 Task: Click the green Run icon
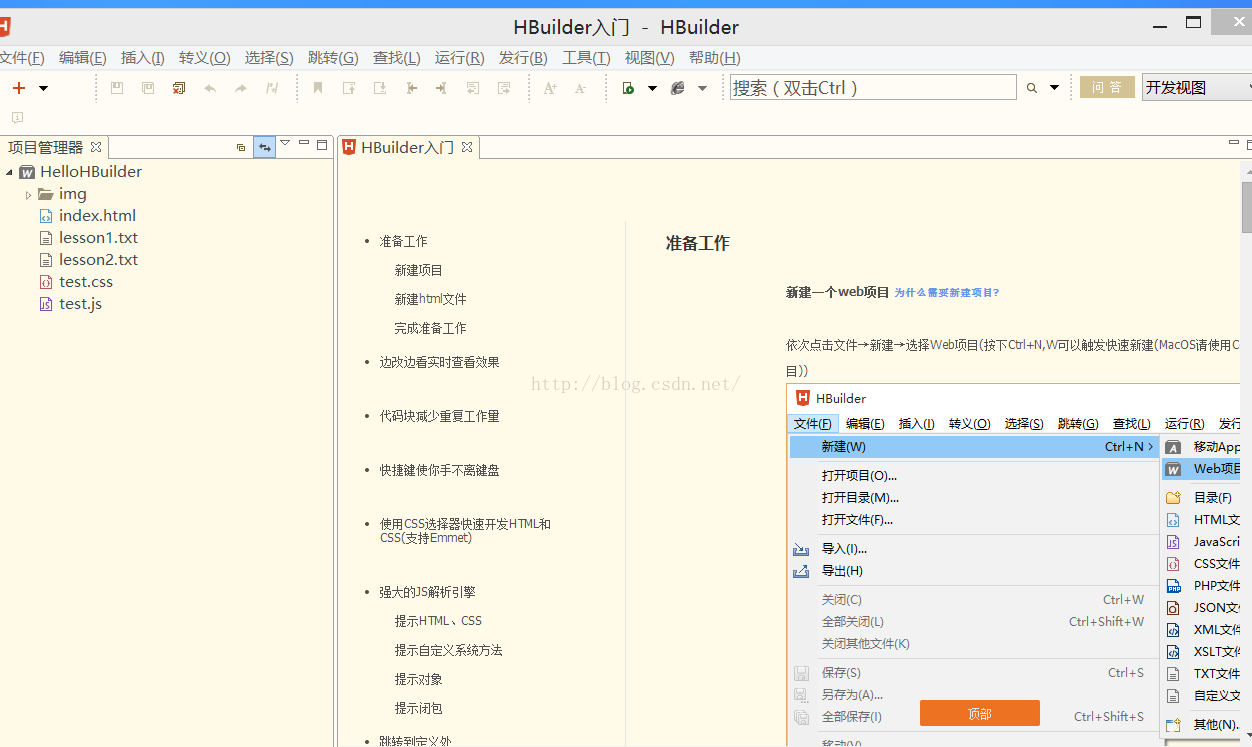(x=628, y=88)
